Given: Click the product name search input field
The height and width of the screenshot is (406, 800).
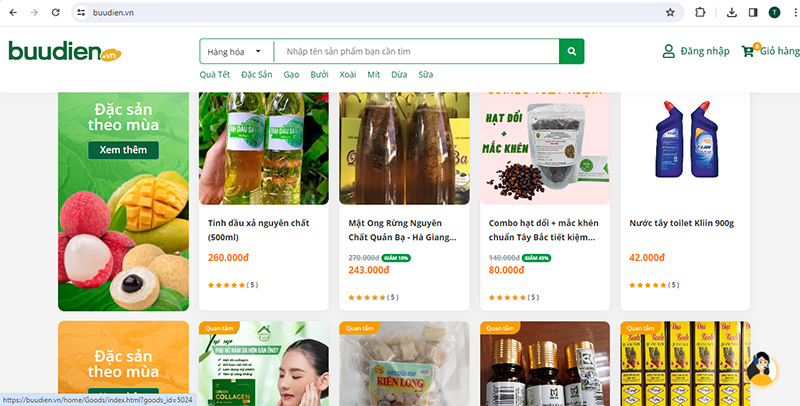Looking at the screenshot, I should point(417,51).
